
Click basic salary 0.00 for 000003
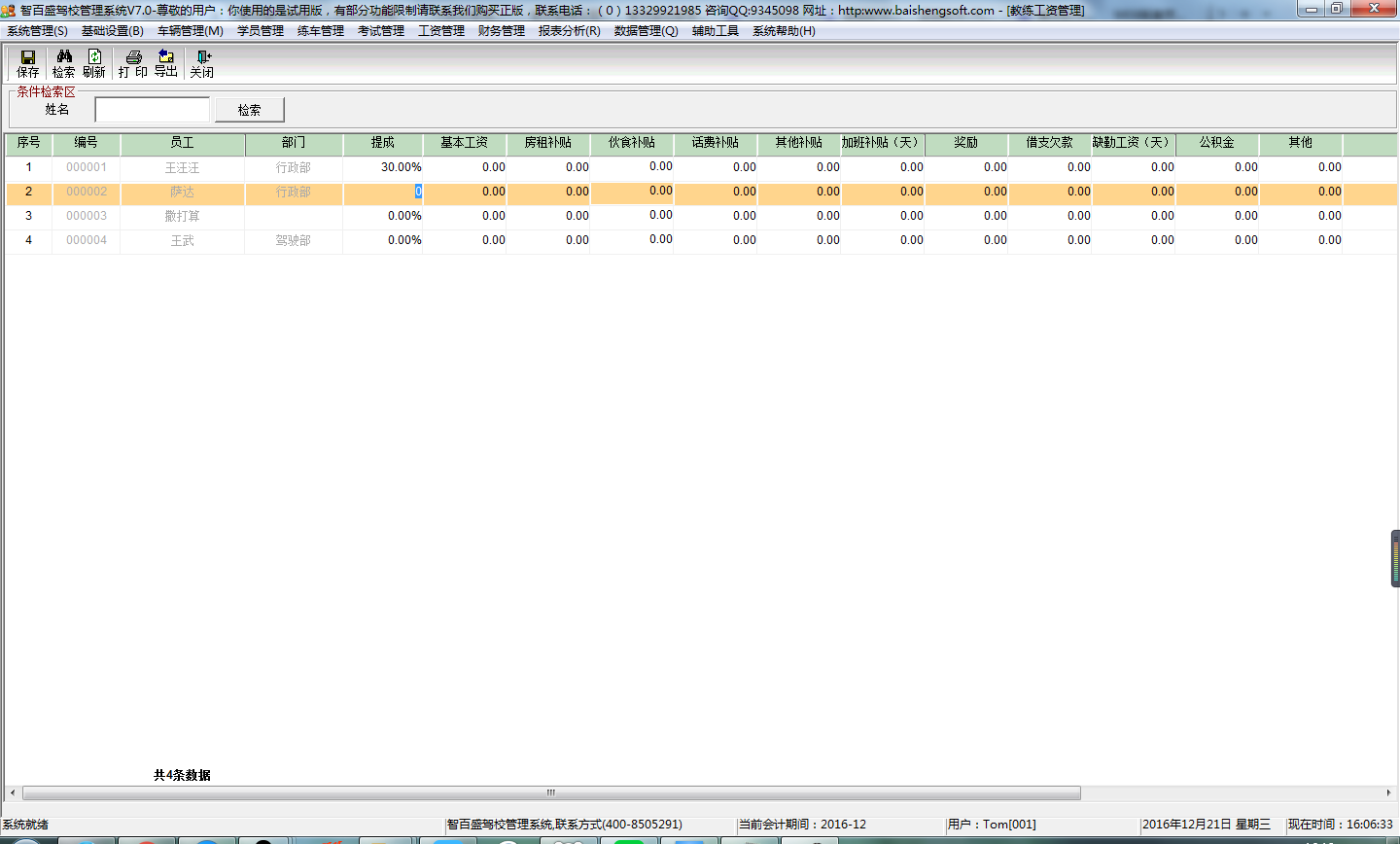(x=465, y=216)
